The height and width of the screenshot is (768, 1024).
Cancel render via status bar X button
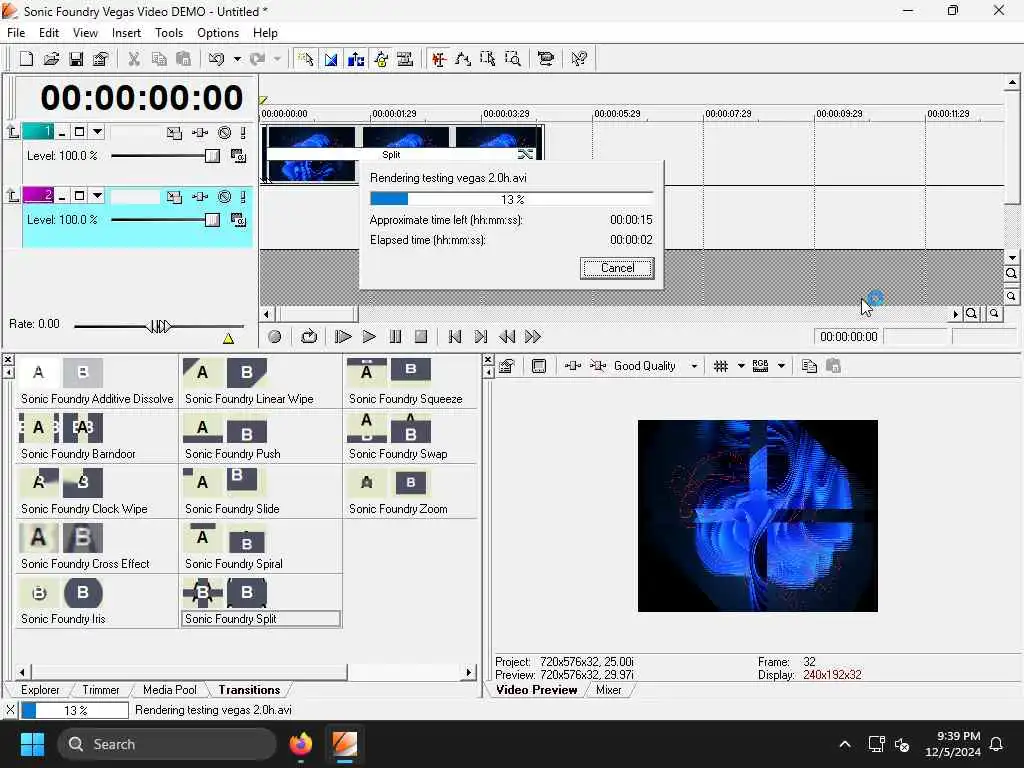coord(10,710)
